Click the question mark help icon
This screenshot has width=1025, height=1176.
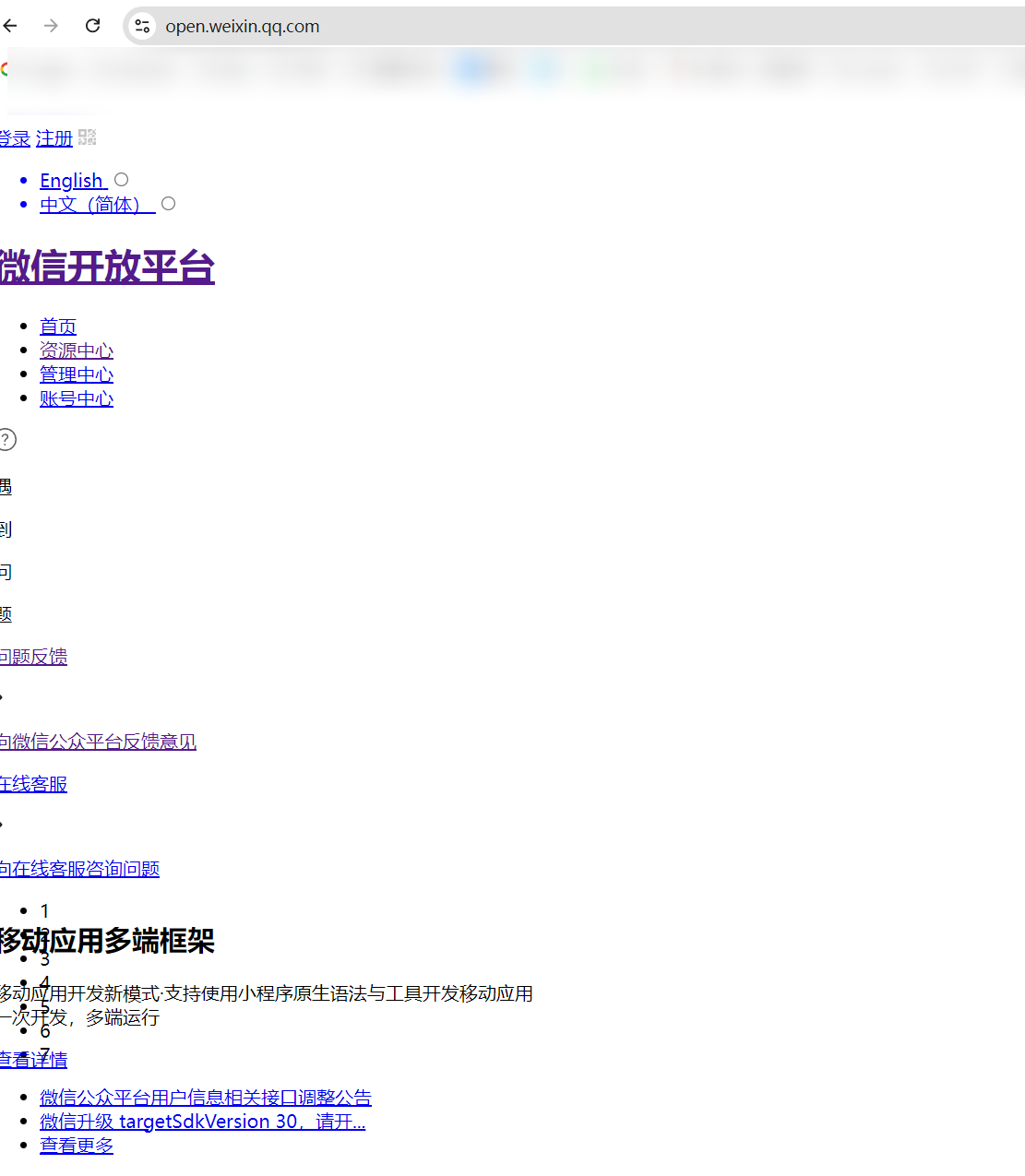pyautogui.click(x=6, y=439)
